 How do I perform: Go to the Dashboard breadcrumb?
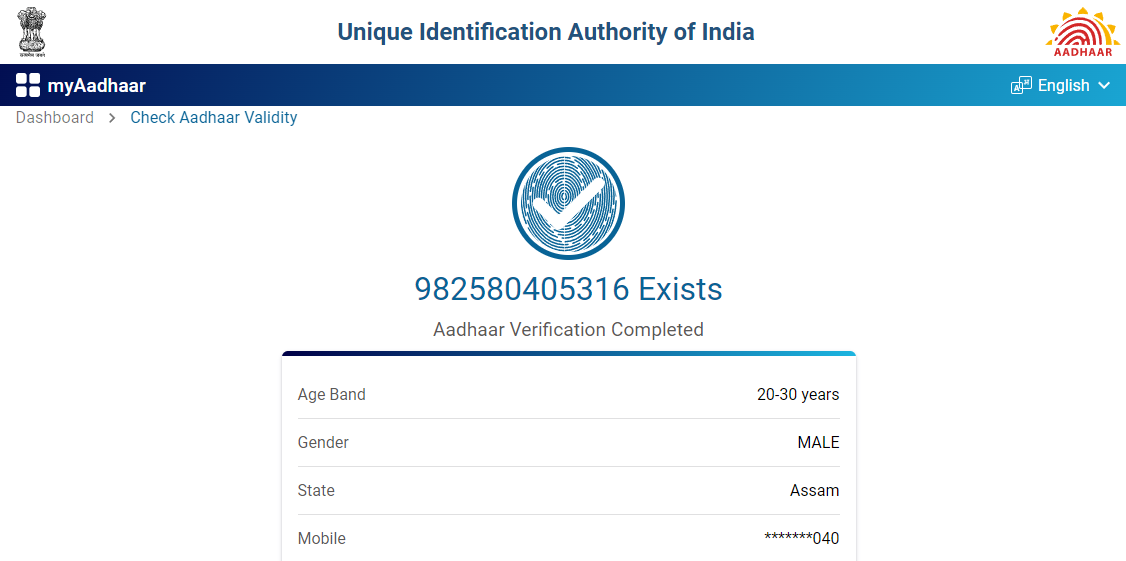55,118
